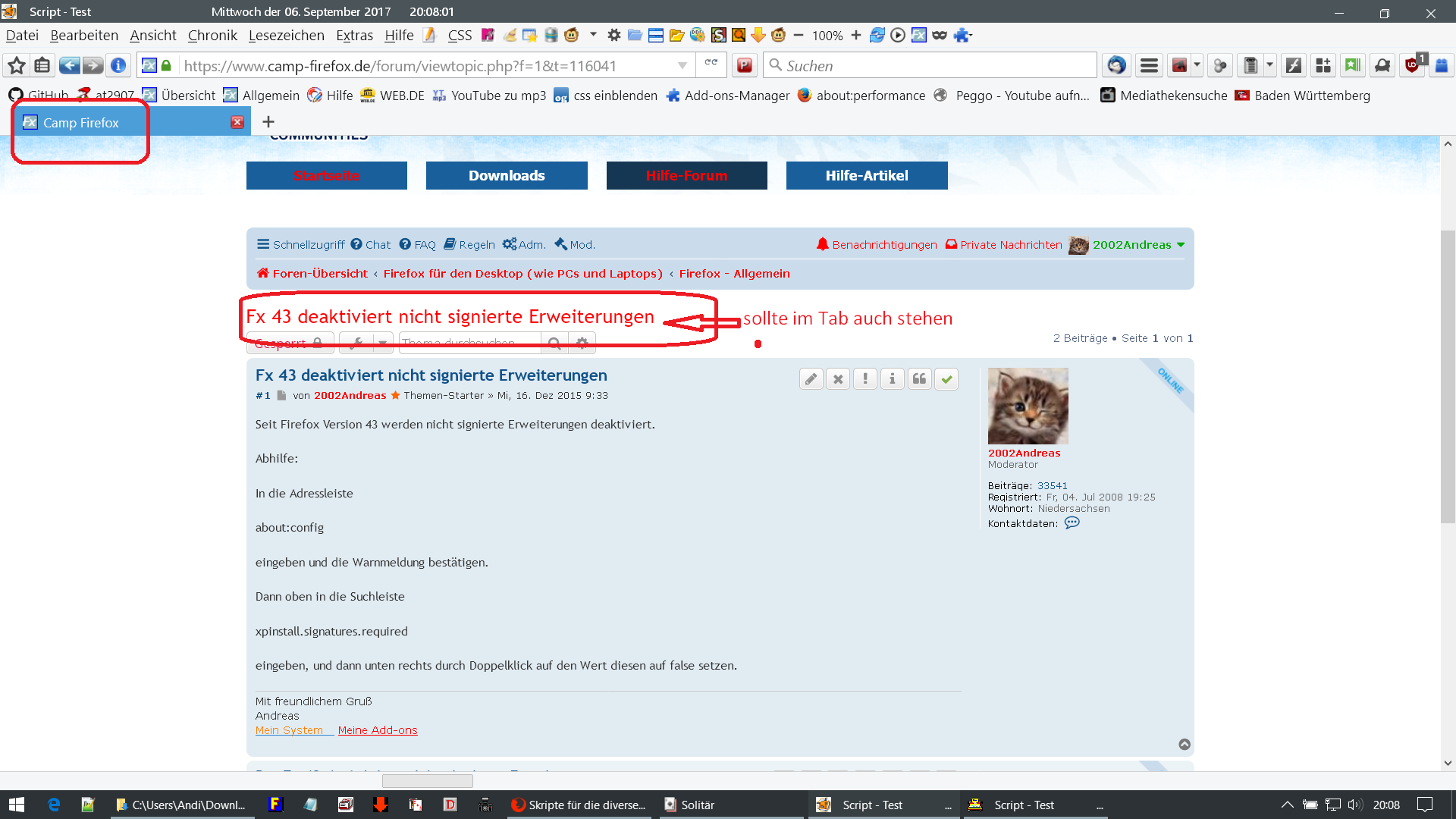Open the Lesezeichen menu

pos(286,36)
